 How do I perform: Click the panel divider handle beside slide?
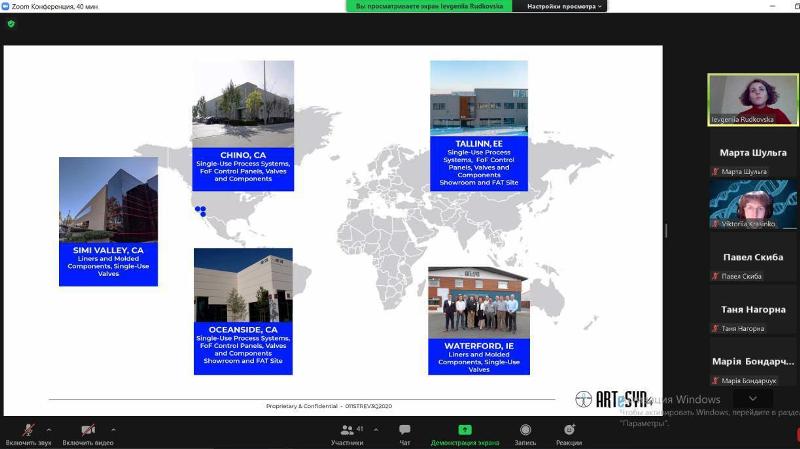[x=666, y=231]
